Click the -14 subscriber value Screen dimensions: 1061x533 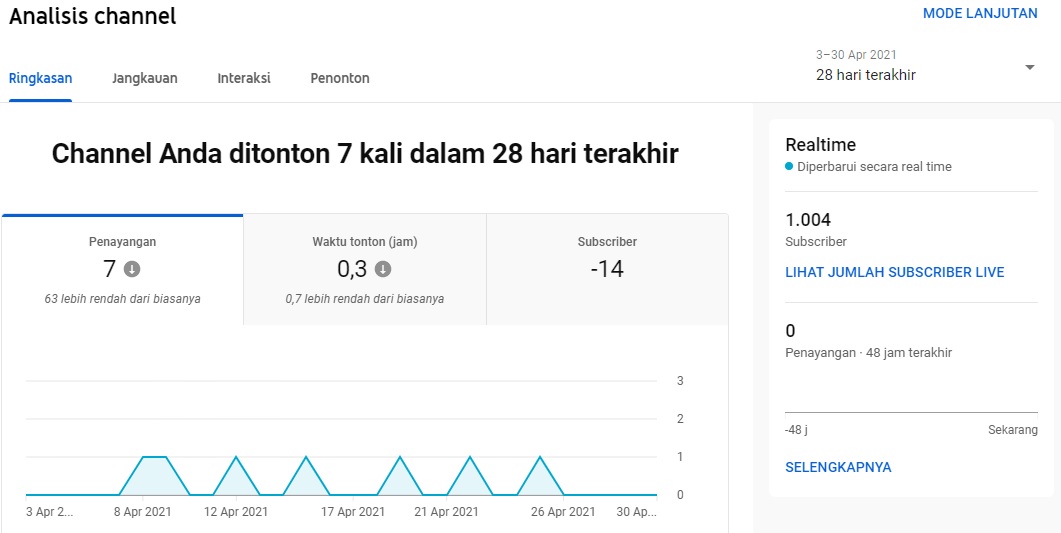[x=607, y=269]
